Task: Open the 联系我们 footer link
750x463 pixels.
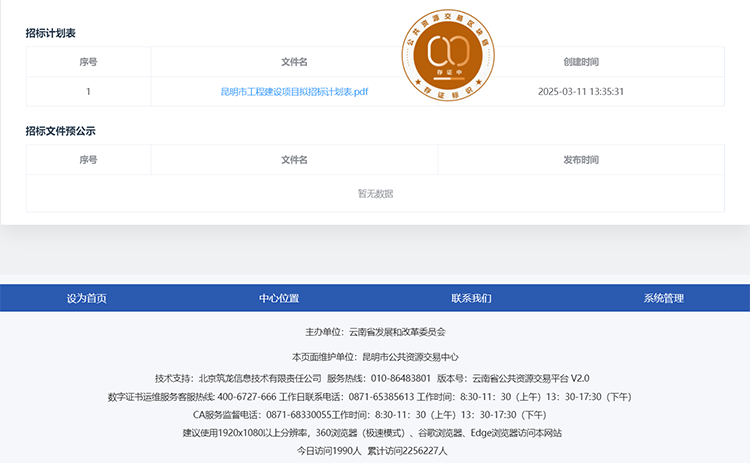Action: click(471, 298)
